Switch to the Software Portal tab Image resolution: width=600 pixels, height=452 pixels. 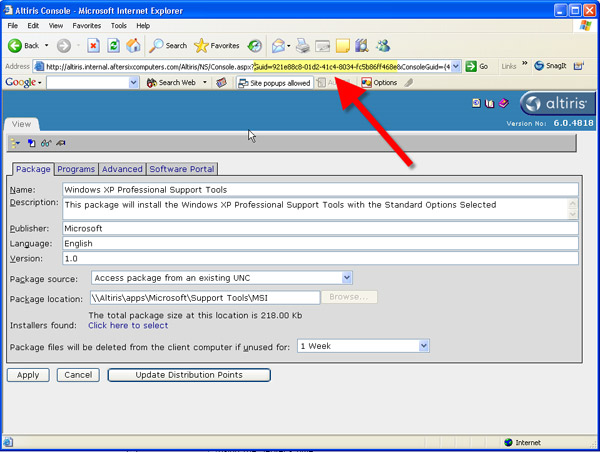tap(182, 169)
